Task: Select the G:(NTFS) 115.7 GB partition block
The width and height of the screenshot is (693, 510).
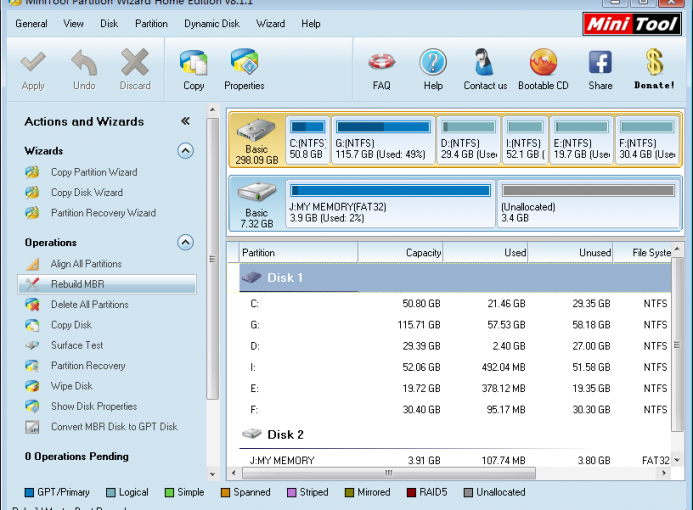Action: 383,140
